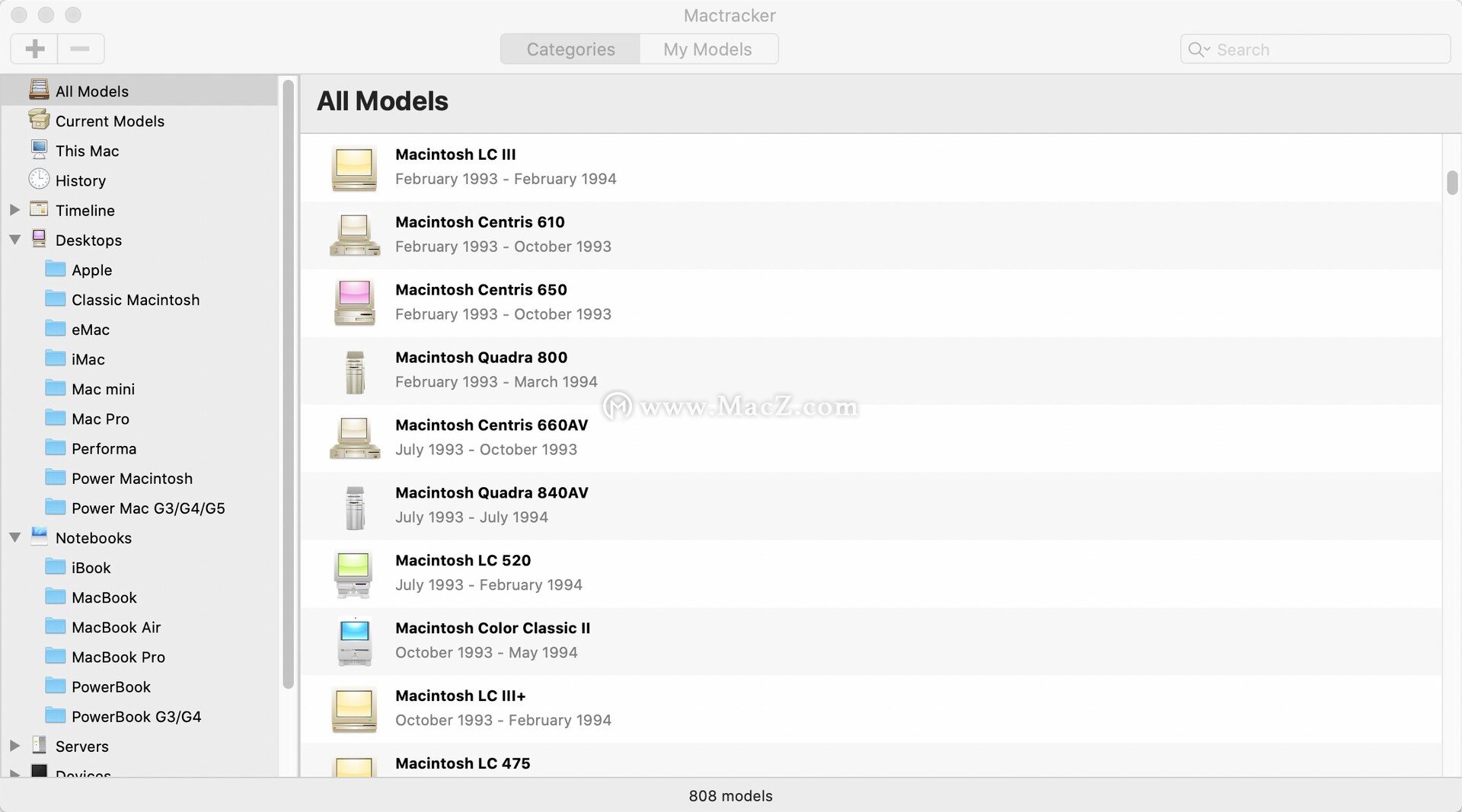Viewport: 1462px width, 812px height.
Task: Select the Macintosh LC 475 row
Action: pos(870,761)
